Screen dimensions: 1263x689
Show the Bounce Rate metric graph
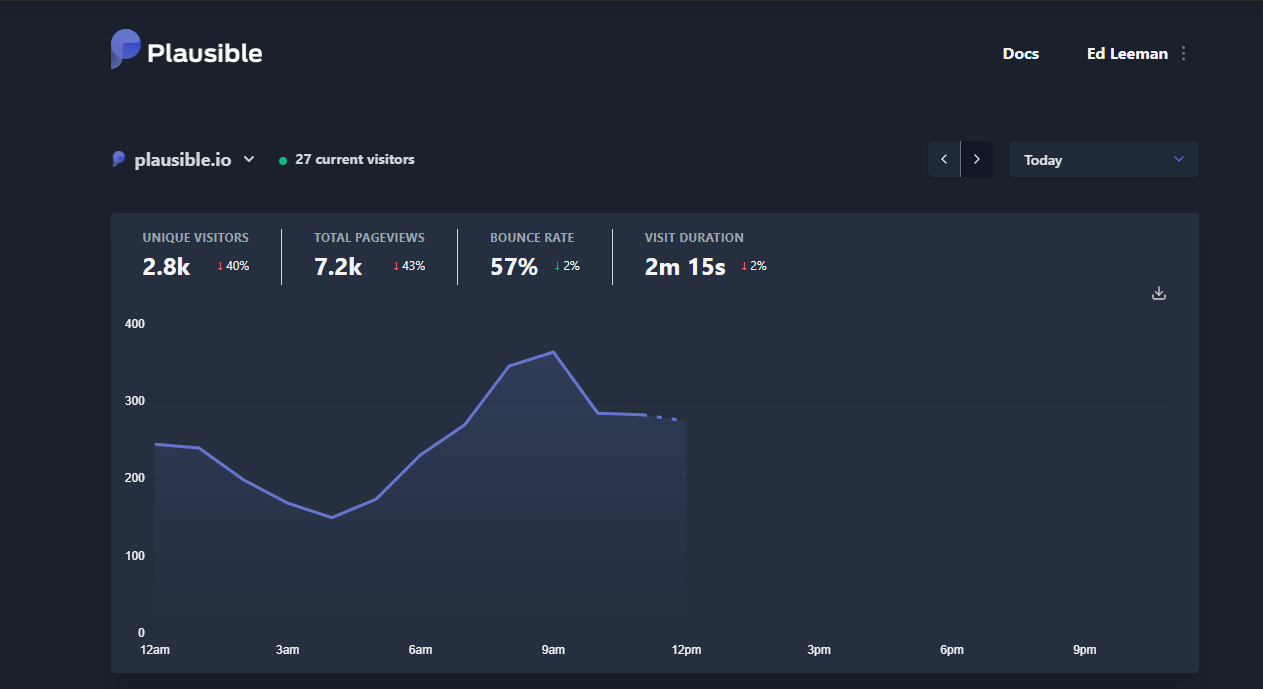(534, 255)
